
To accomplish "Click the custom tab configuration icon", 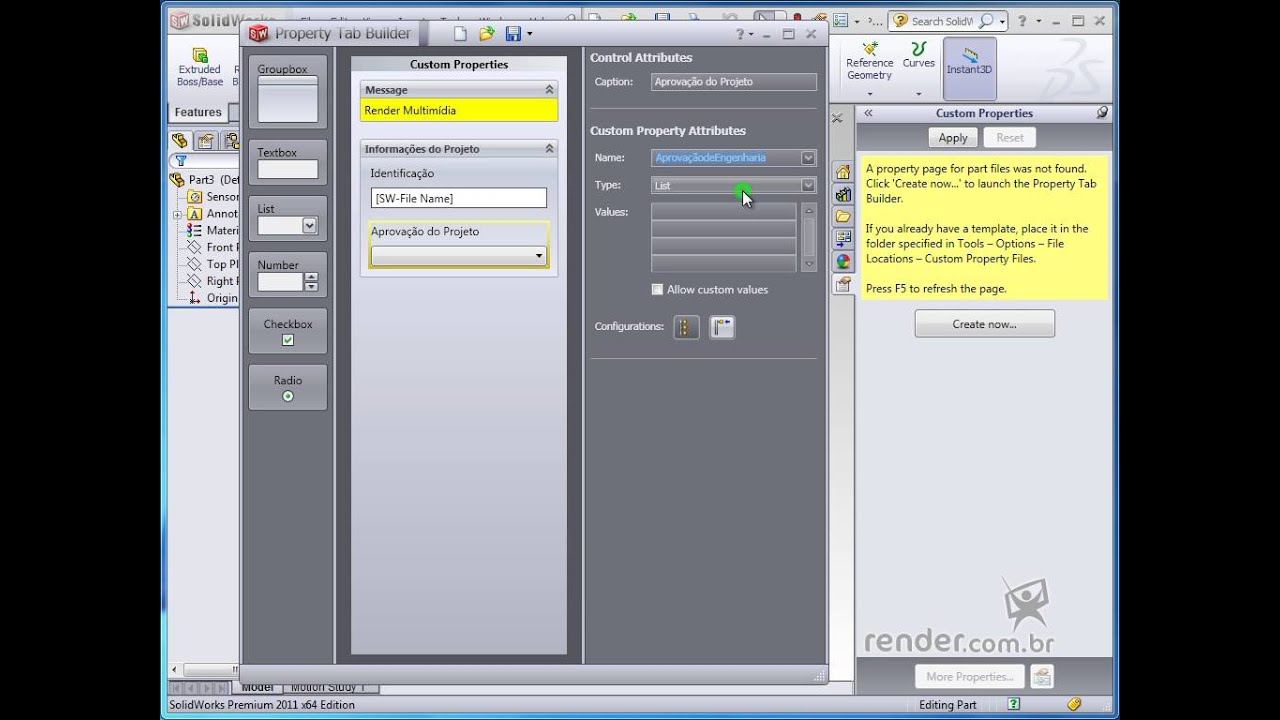I will pos(722,327).
